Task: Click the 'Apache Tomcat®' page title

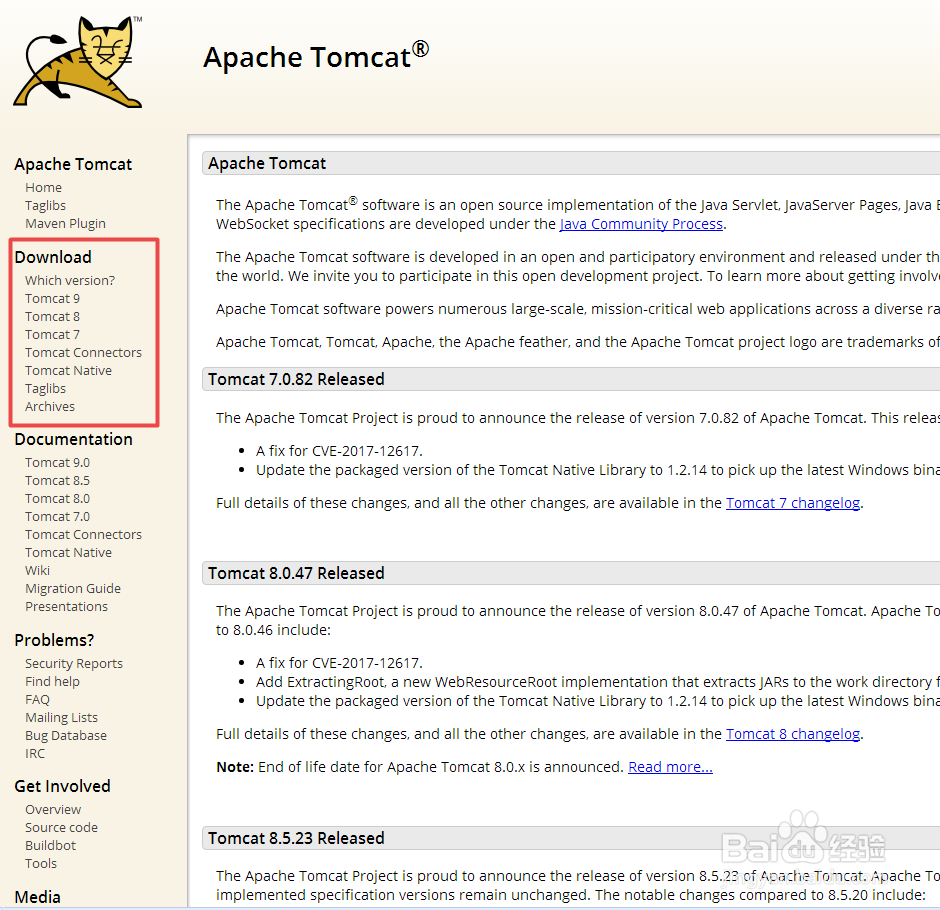Action: click(316, 56)
